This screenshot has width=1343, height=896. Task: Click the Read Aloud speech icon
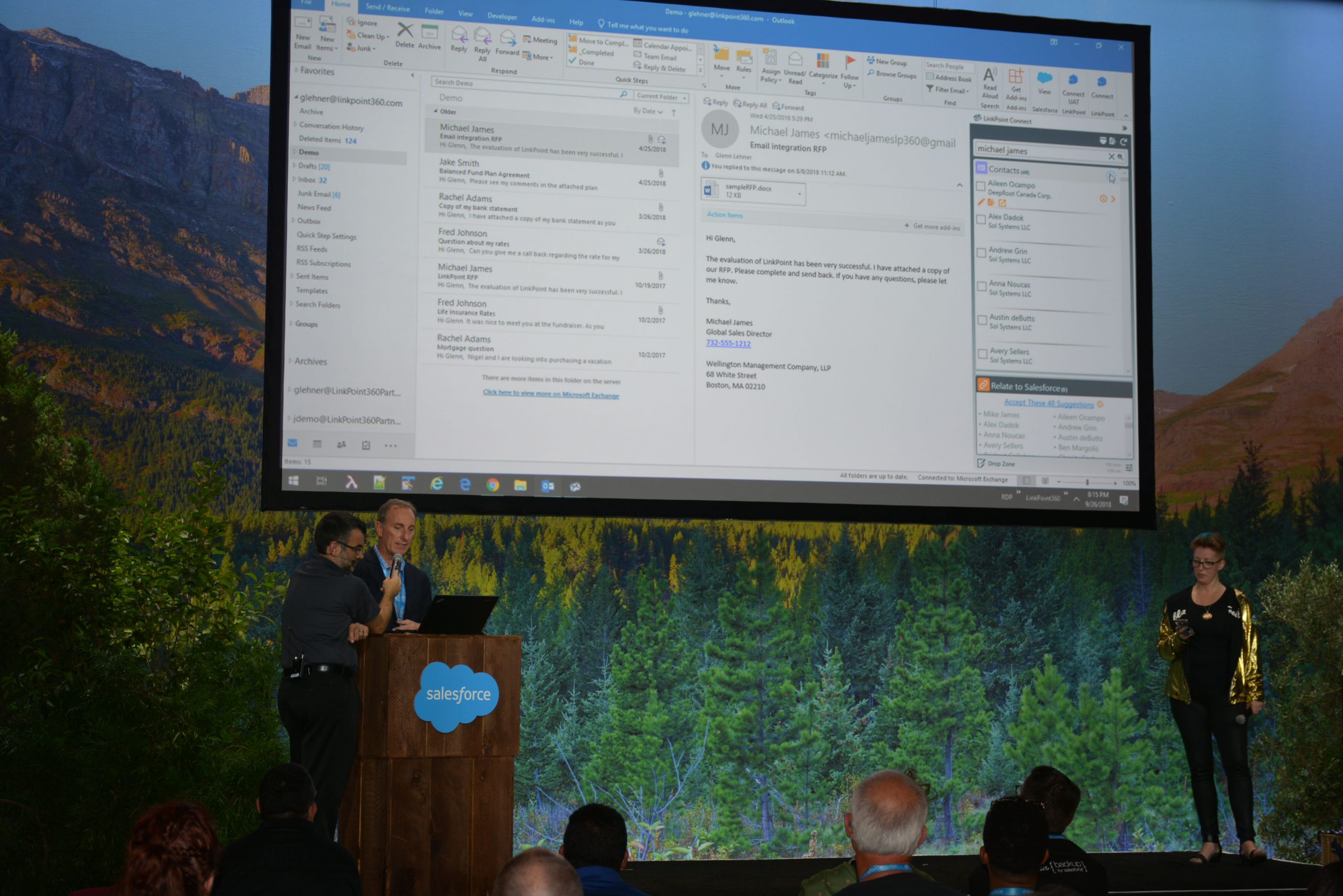pos(990,74)
